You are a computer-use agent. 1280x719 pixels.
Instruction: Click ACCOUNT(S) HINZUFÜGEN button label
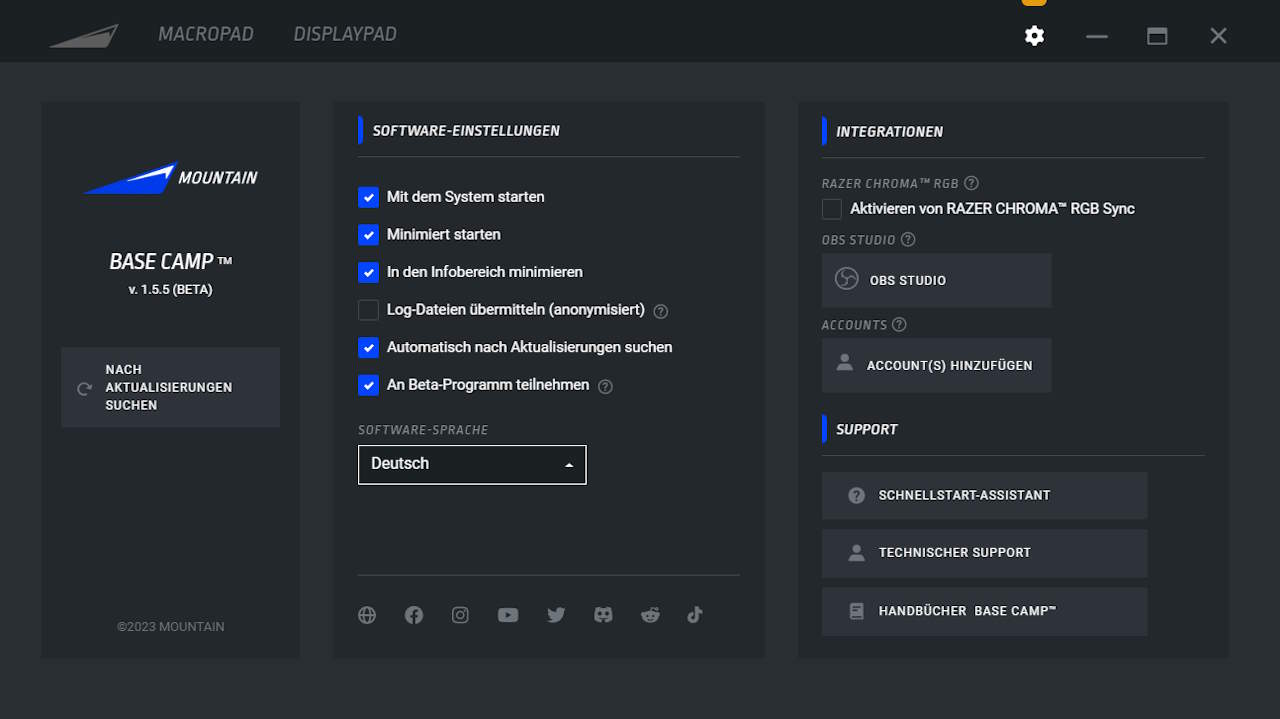(950, 365)
